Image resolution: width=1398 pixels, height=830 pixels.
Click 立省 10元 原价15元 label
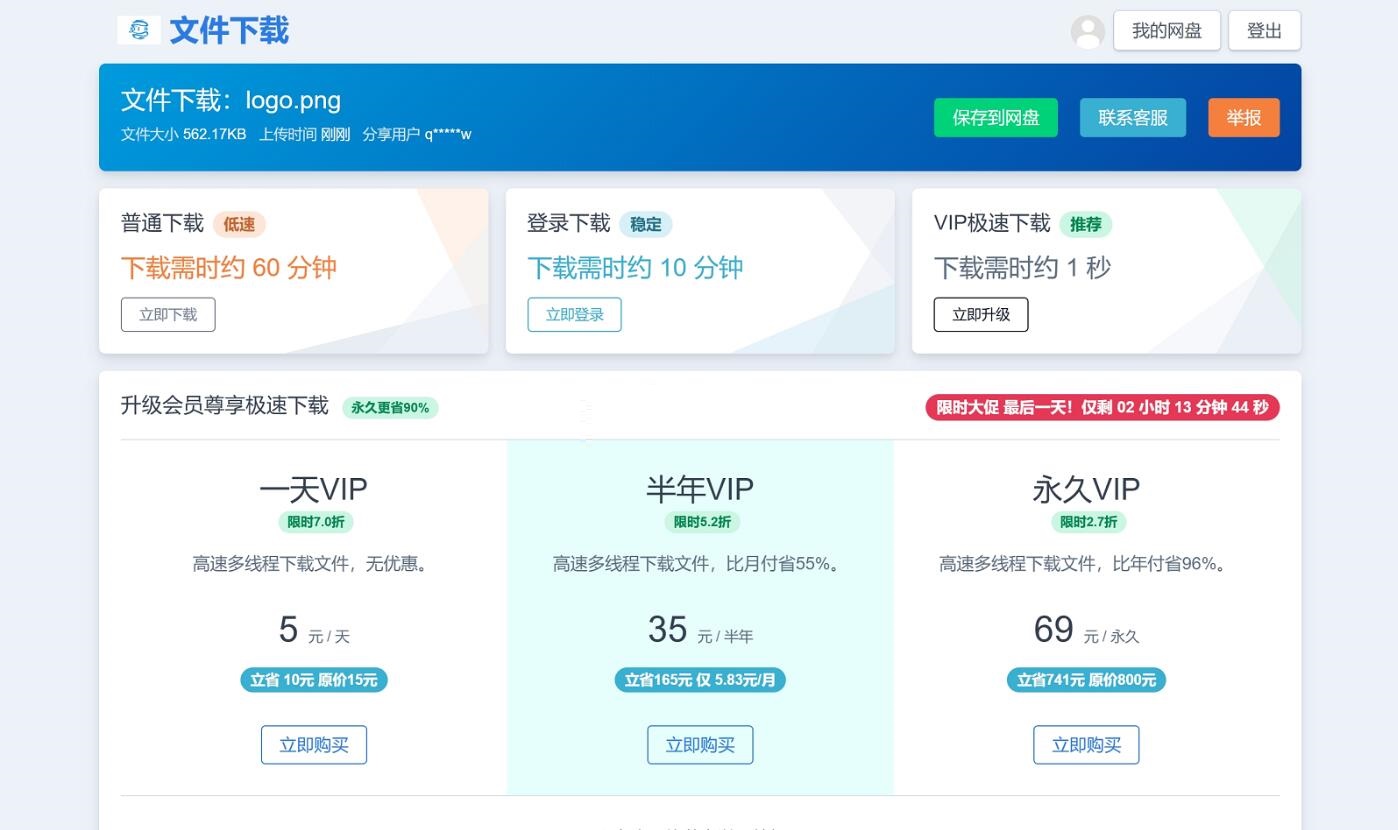pyautogui.click(x=314, y=680)
